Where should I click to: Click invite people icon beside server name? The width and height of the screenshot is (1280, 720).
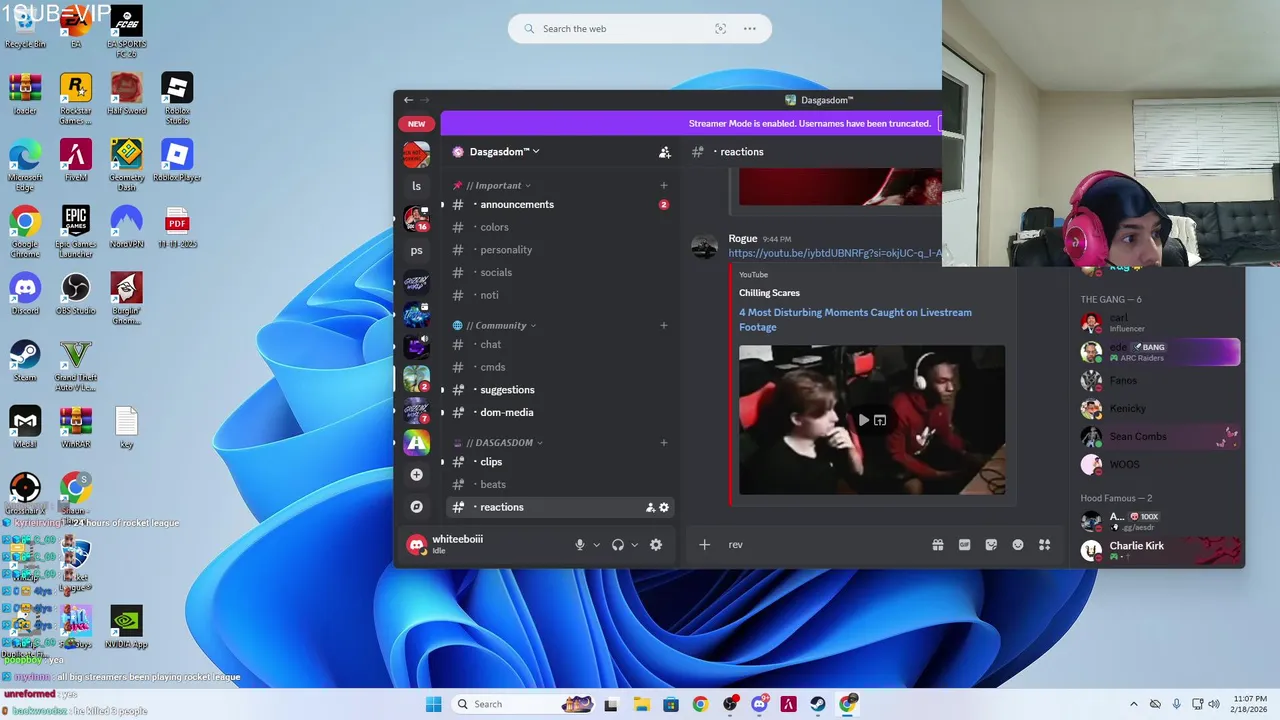coord(664,152)
